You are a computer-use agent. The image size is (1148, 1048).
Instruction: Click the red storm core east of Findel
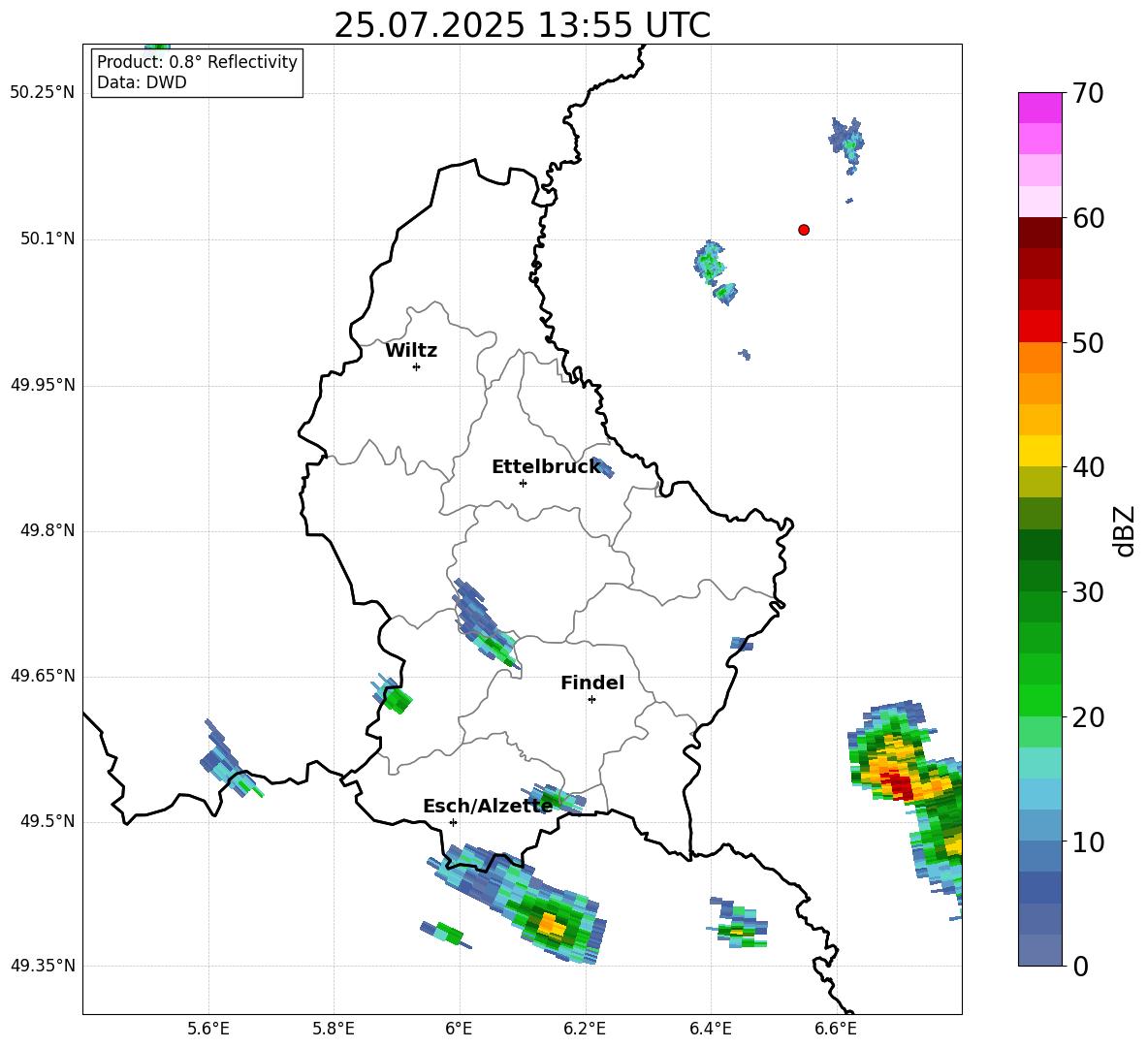coord(898,784)
